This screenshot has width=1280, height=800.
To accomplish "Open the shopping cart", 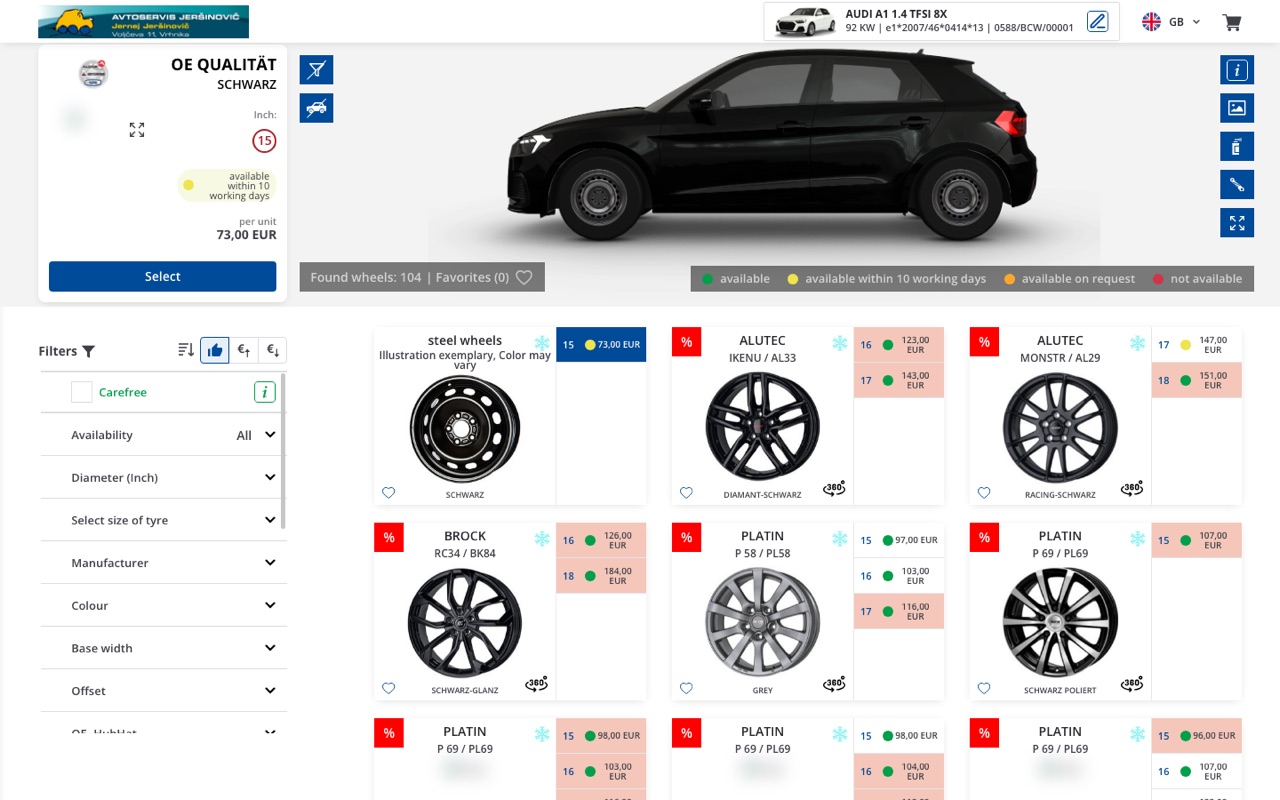I will [1232, 22].
